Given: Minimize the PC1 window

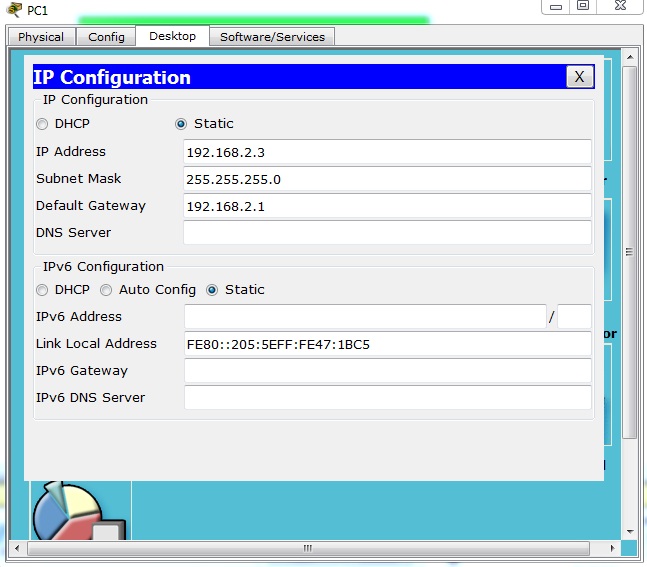Looking at the screenshot, I should pyautogui.click(x=556, y=7).
